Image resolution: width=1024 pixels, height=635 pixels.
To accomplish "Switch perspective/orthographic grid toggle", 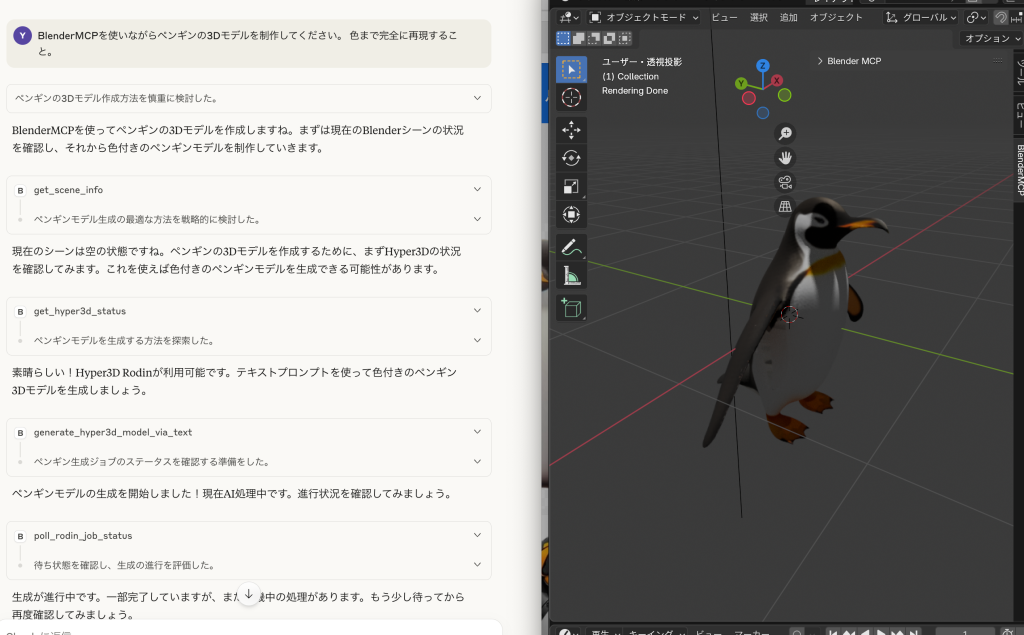I will (x=785, y=206).
